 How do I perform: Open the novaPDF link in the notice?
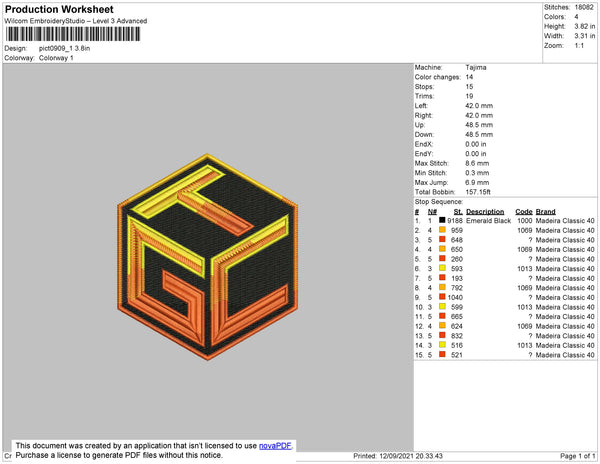[x=275, y=446]
